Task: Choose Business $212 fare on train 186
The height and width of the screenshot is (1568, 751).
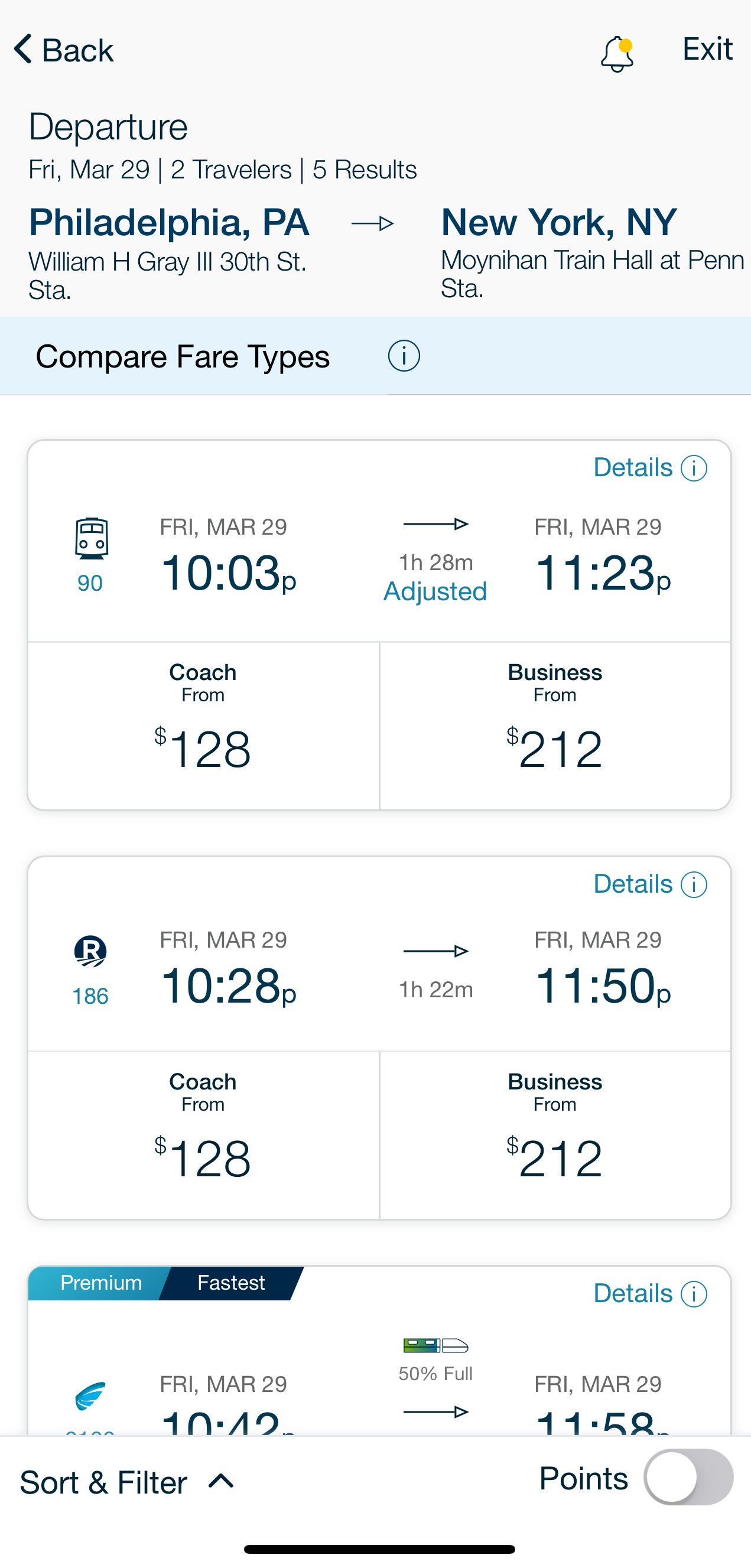Action: point(555,1135)
